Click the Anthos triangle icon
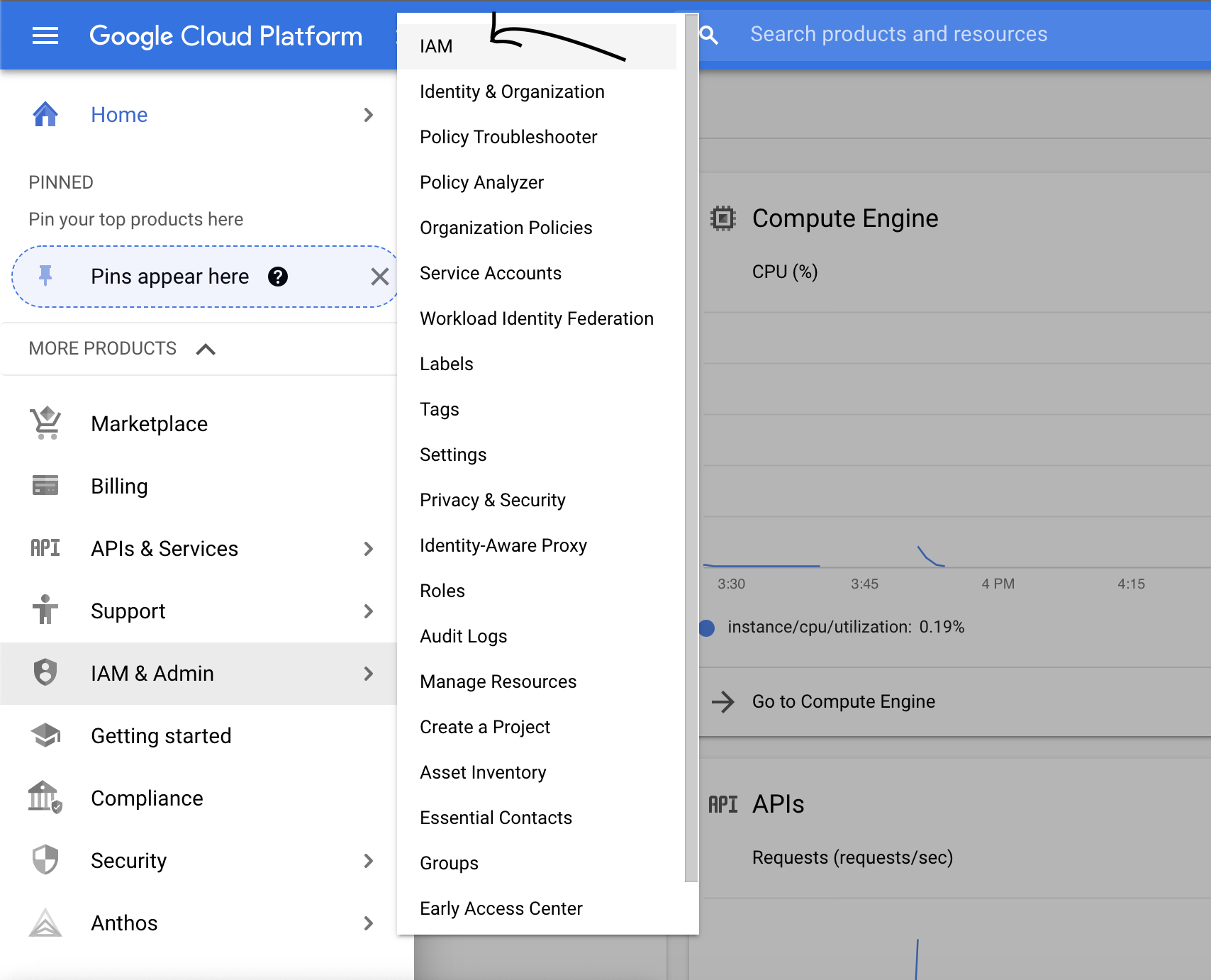This screenshot has width=1211, height=980. point(45,923)
